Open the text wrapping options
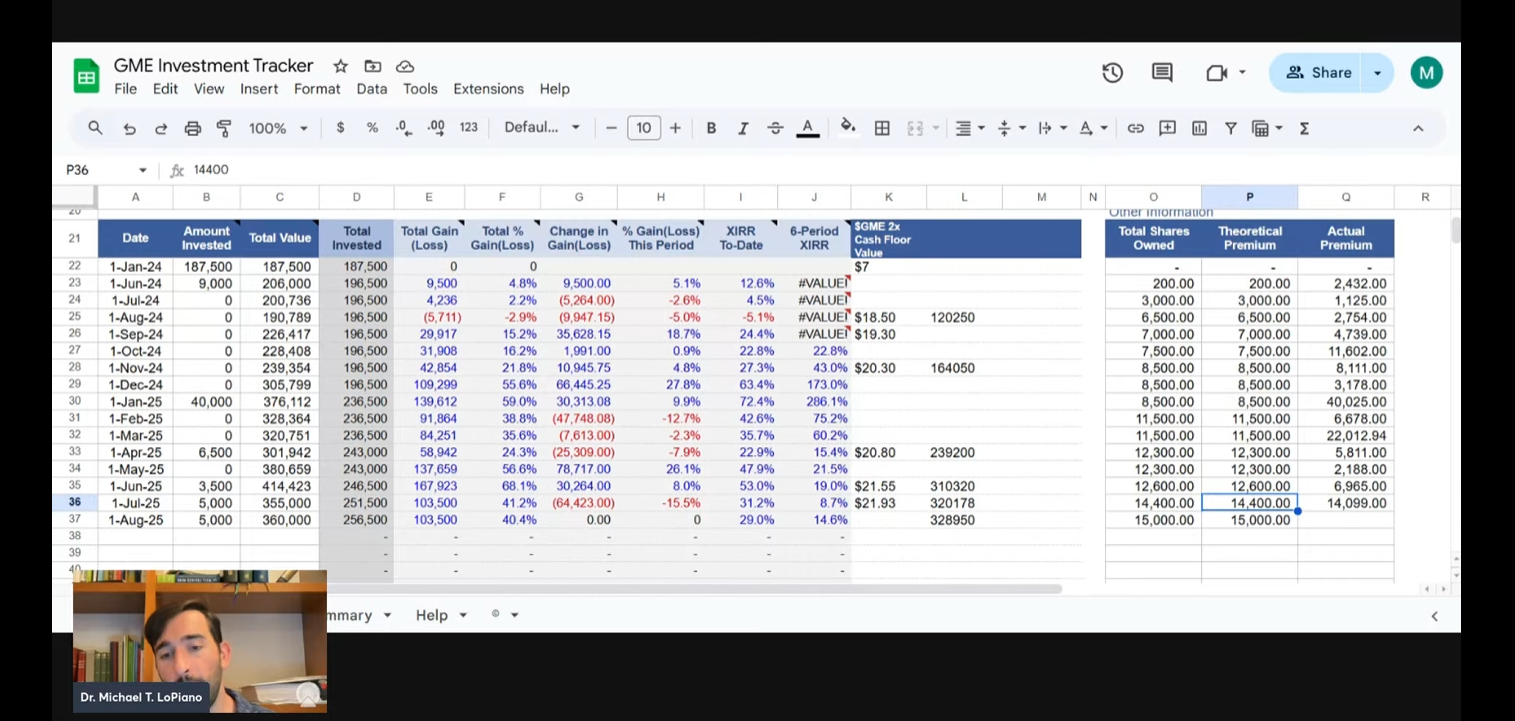 point(1051,128)
